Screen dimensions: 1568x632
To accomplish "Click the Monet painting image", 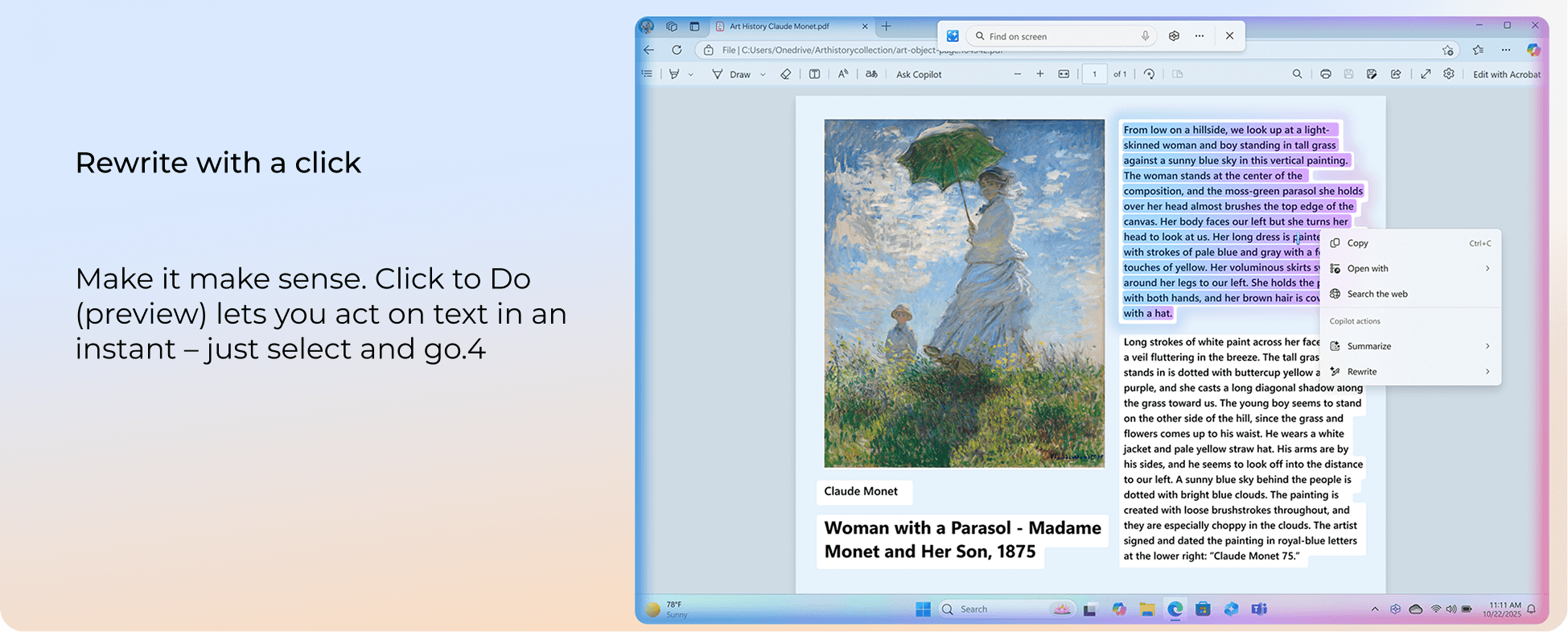I will click(x=964, y=293).
